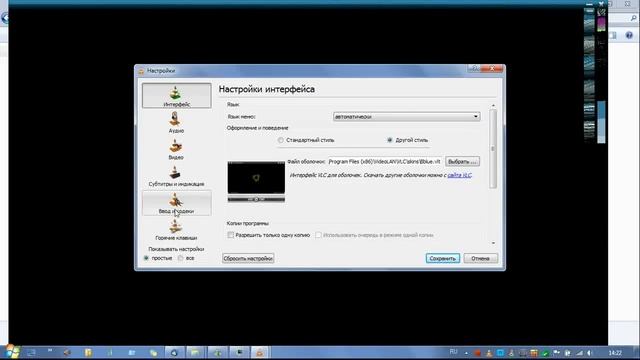Click the RU language indicator in taskbar

click(x=453, y=352)
